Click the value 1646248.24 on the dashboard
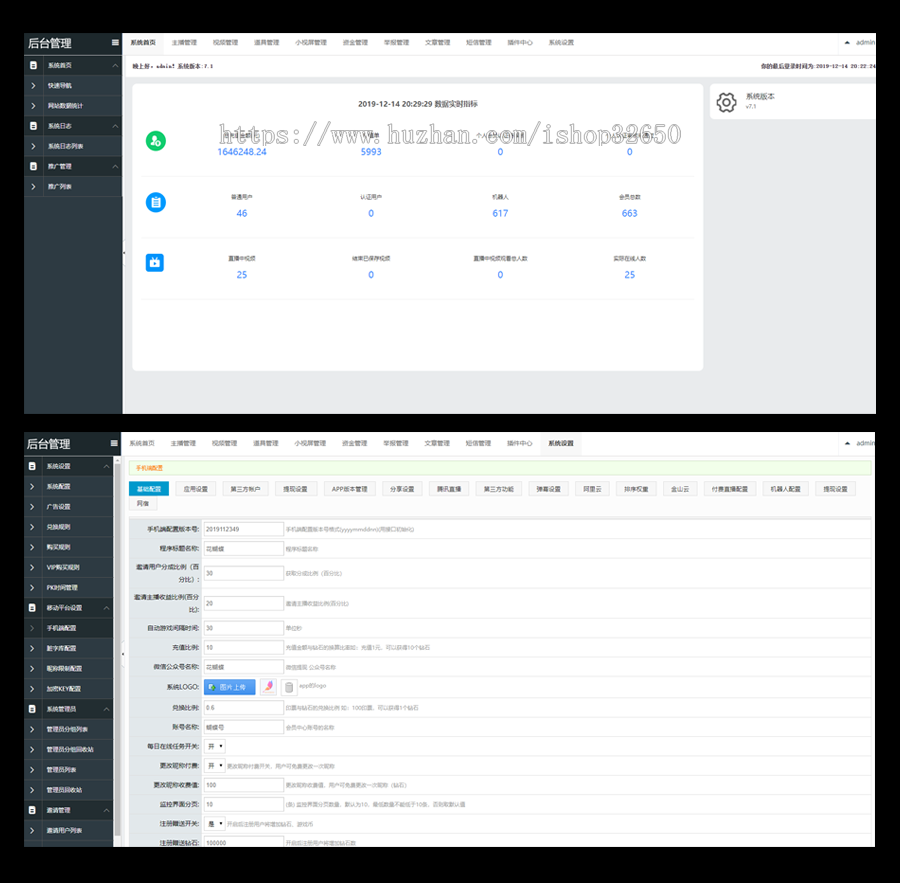 point(242,152)
